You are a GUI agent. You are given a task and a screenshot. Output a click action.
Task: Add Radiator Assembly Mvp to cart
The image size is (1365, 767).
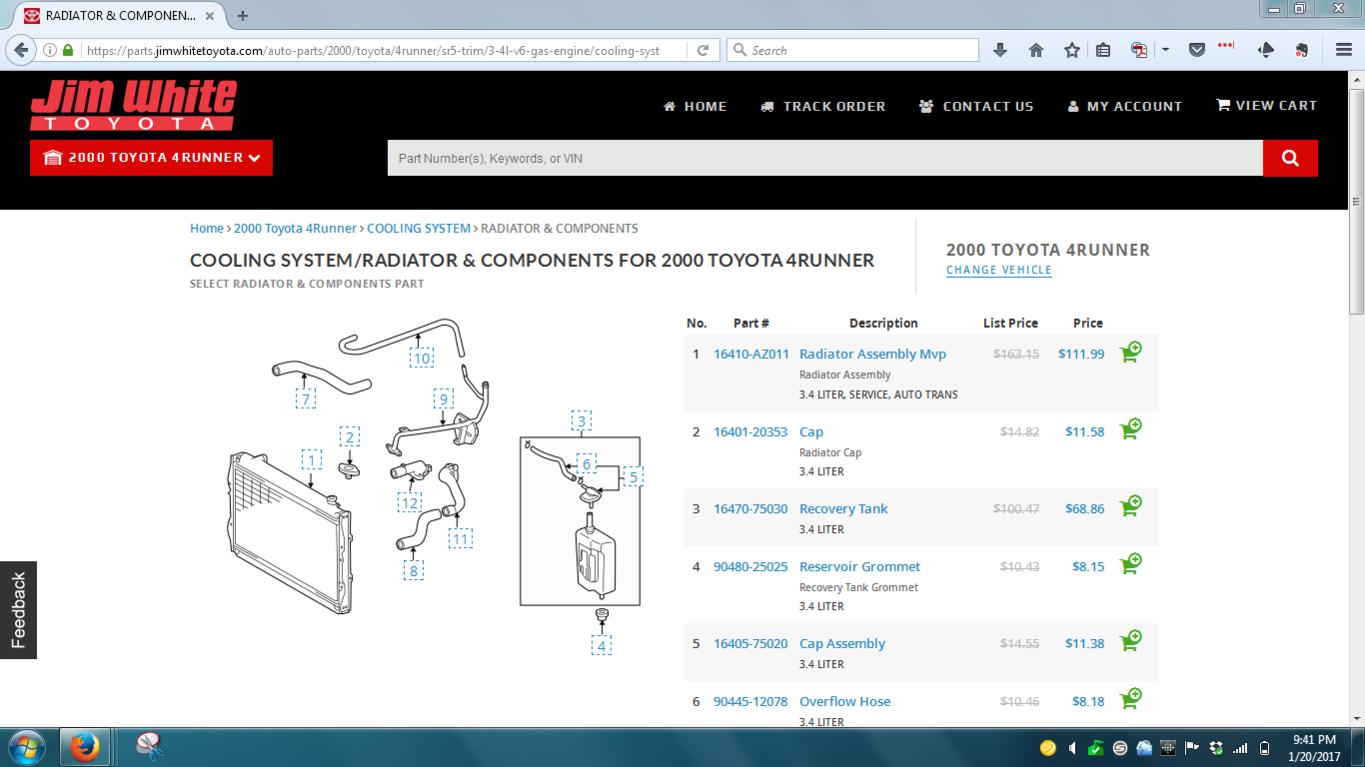(1131, 352)
